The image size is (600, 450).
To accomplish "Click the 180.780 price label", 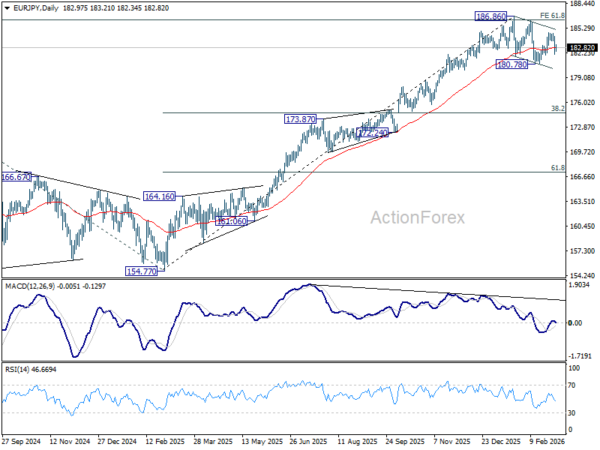I will click(x=512, y=65).
